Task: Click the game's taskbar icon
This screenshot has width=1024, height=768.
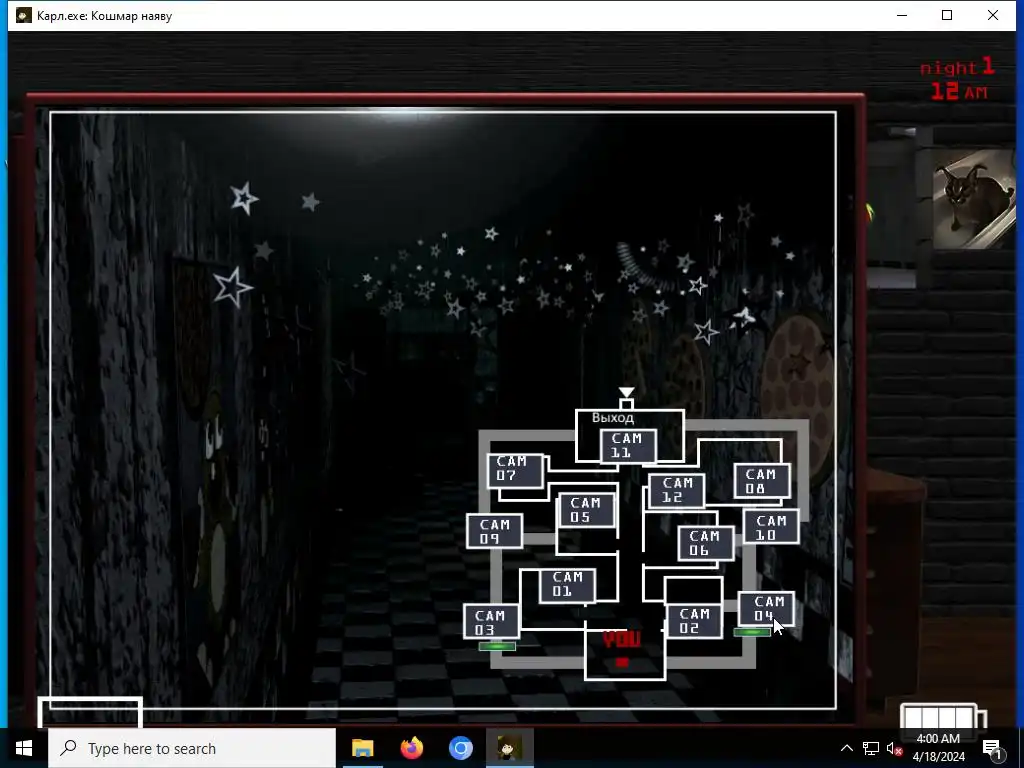Action: click(x=509, y=748)
